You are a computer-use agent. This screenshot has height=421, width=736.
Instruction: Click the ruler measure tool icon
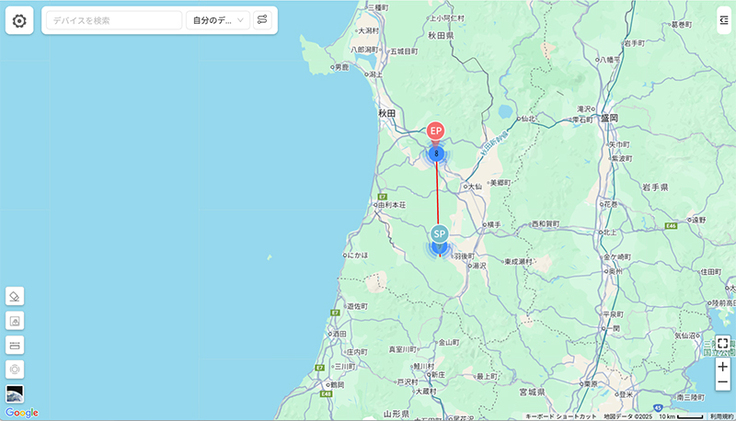[x=15, y=345]
